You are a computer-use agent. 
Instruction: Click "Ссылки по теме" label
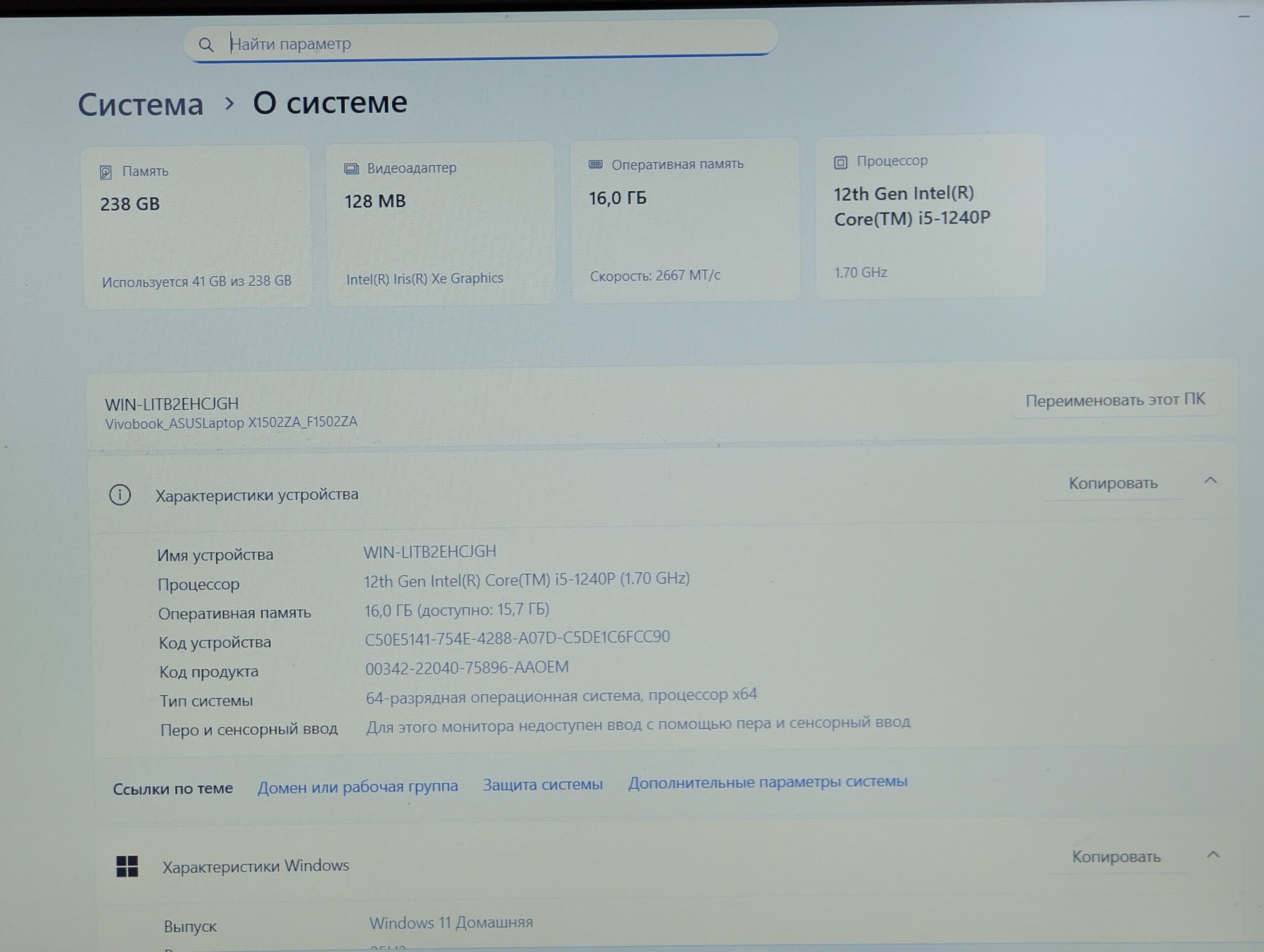[x=173, y=789]
